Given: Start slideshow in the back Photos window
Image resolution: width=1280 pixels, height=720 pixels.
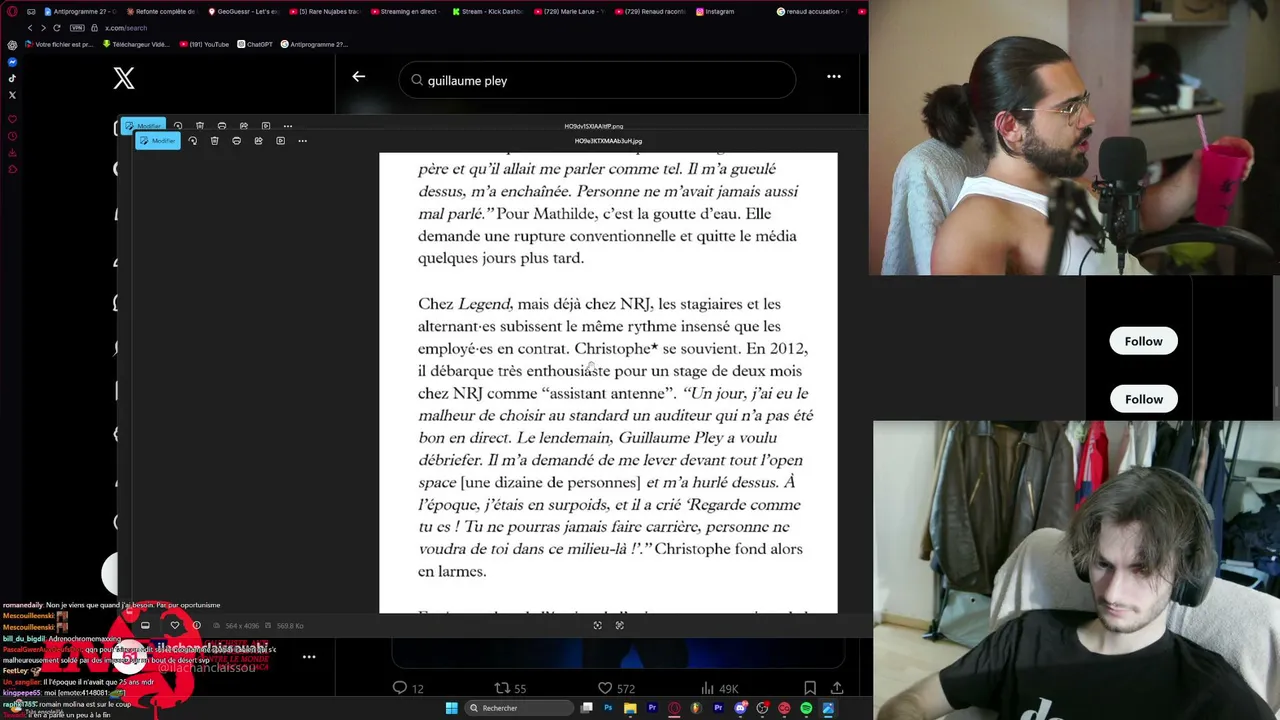Looking at the screenshot, I should (266, 126).
